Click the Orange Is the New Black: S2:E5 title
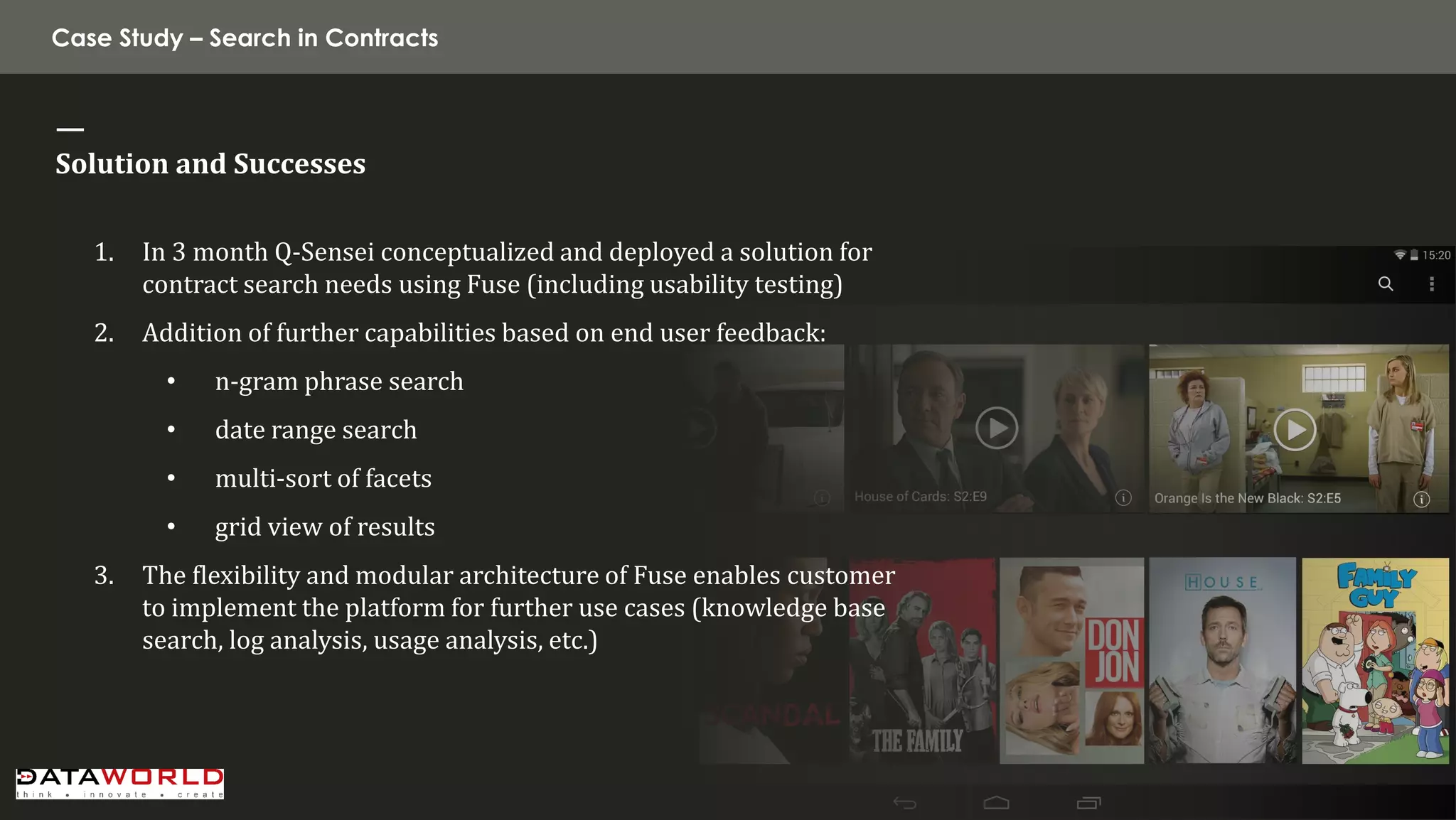The image size is (1456, 820). [1247, 499]
